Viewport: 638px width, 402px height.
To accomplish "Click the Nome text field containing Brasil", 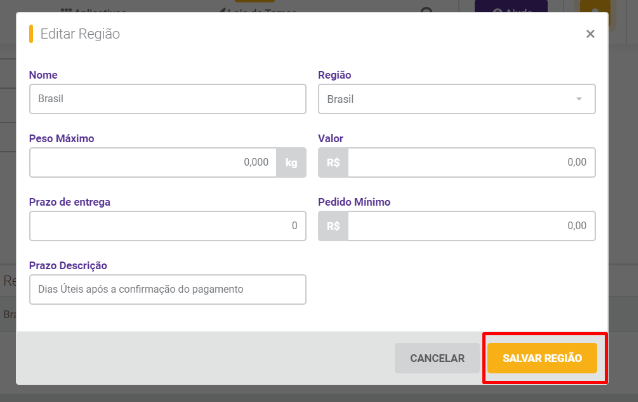I will click(168, 99).
